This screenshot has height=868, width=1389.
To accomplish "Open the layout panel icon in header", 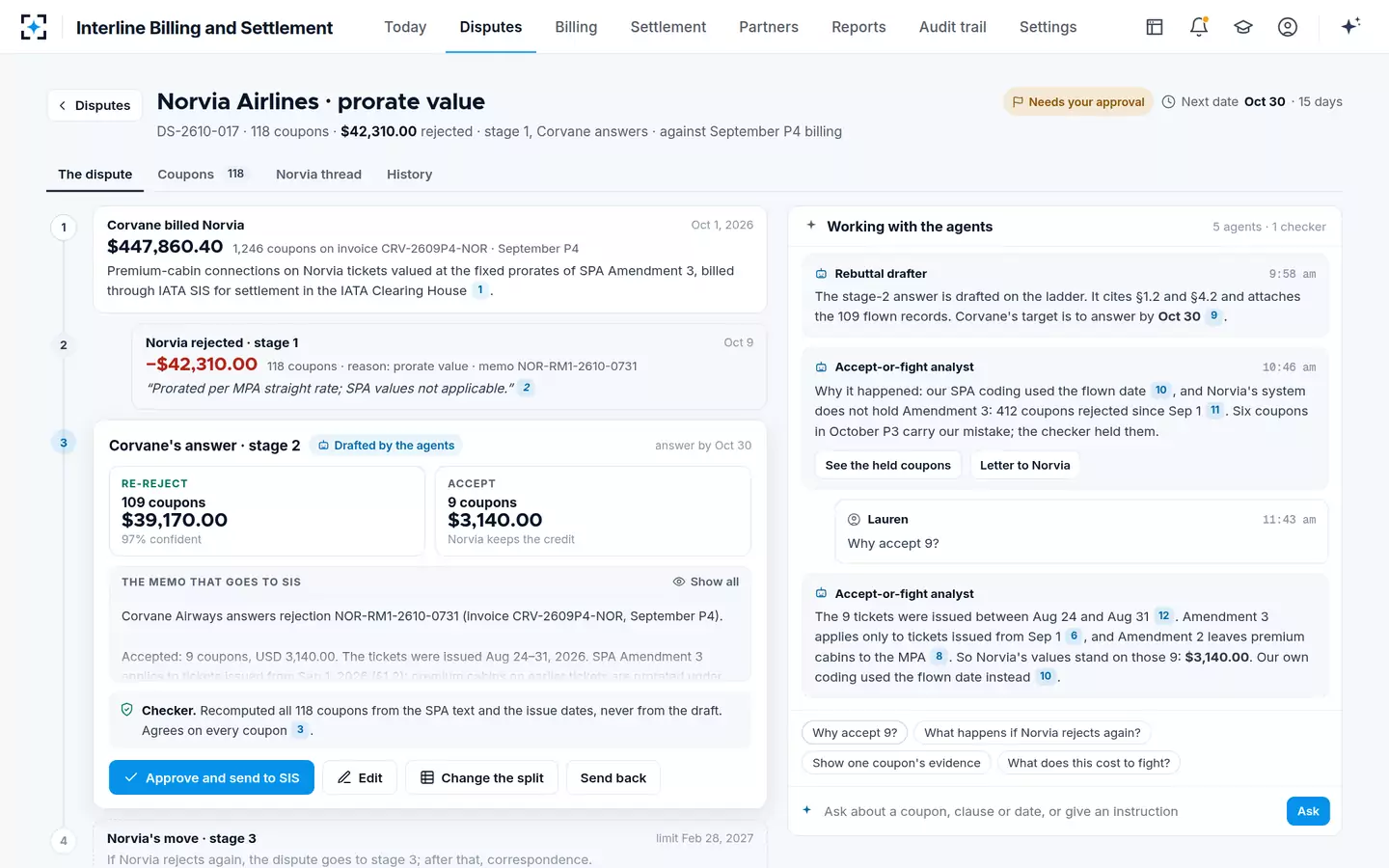I will [1155, 27].
